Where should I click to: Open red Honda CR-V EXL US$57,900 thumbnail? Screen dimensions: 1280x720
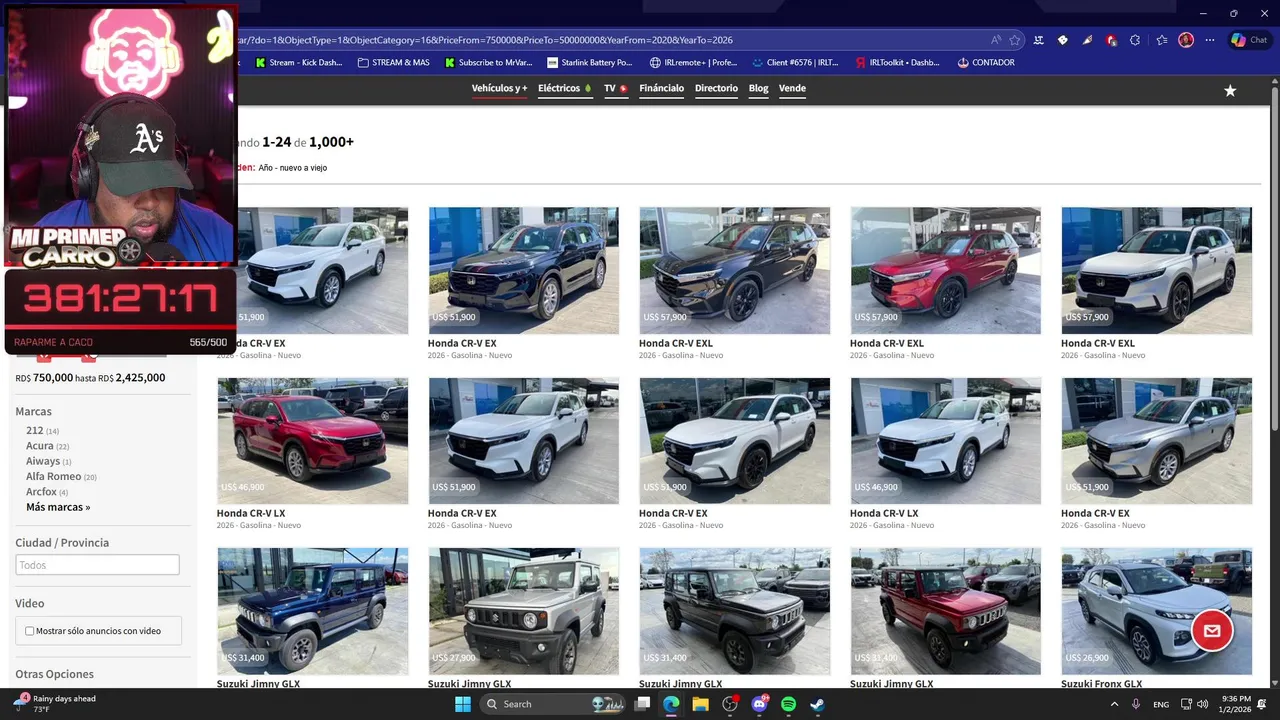945,270
